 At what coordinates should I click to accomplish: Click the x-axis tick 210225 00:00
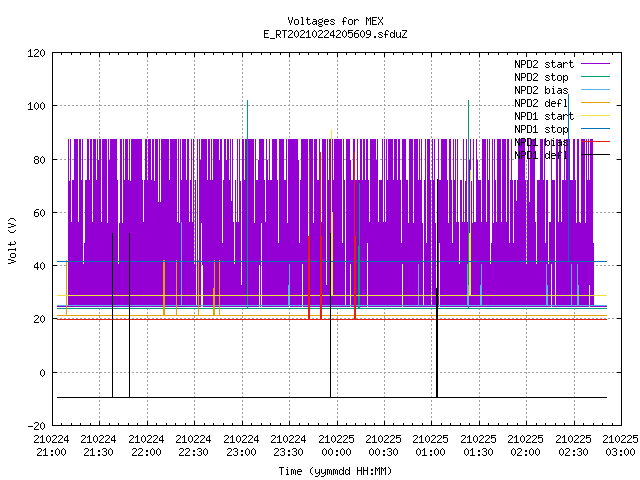click(x=336, y=446)
